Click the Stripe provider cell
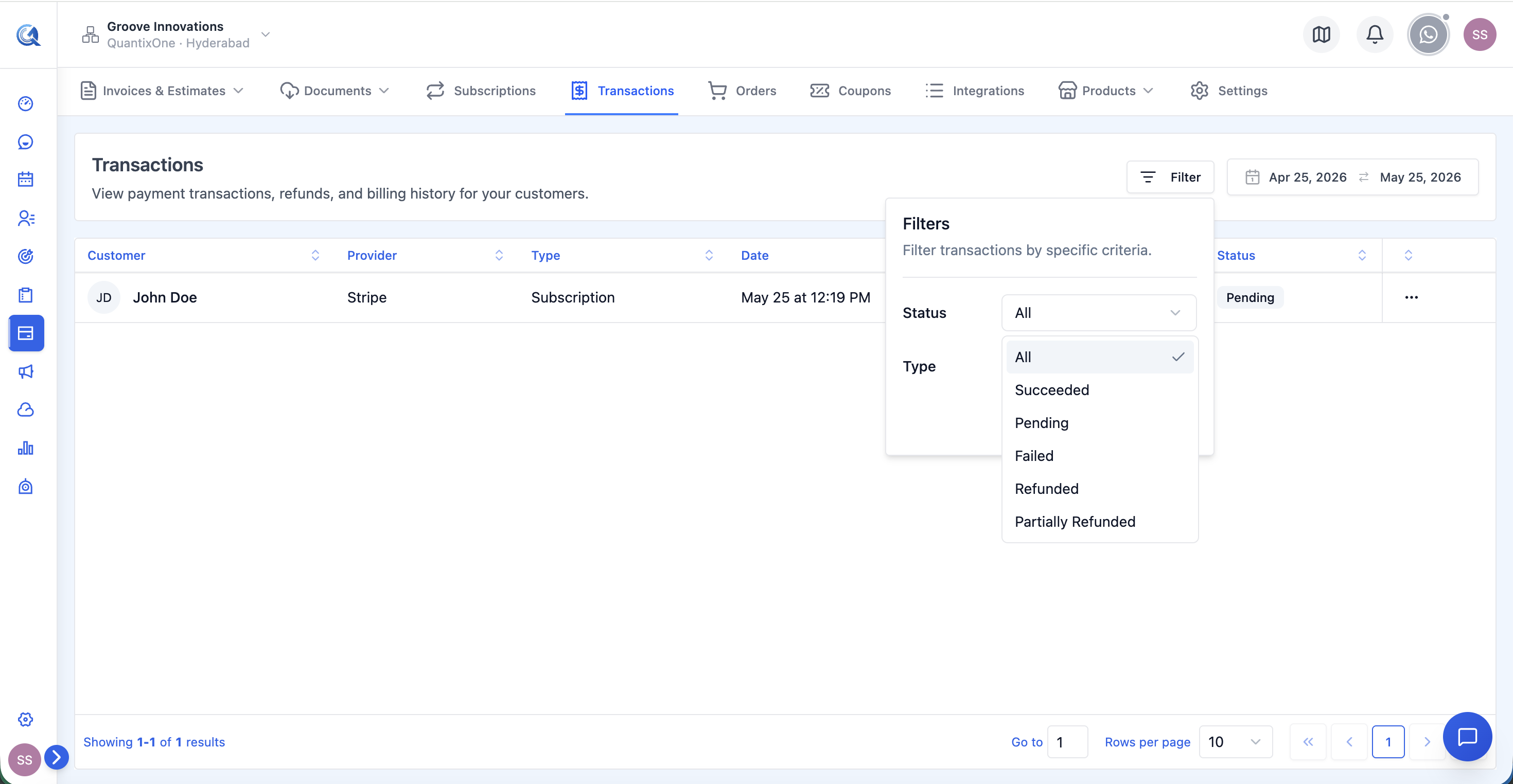The width and height of the screenshot is (1513, 784). (366, 297)
